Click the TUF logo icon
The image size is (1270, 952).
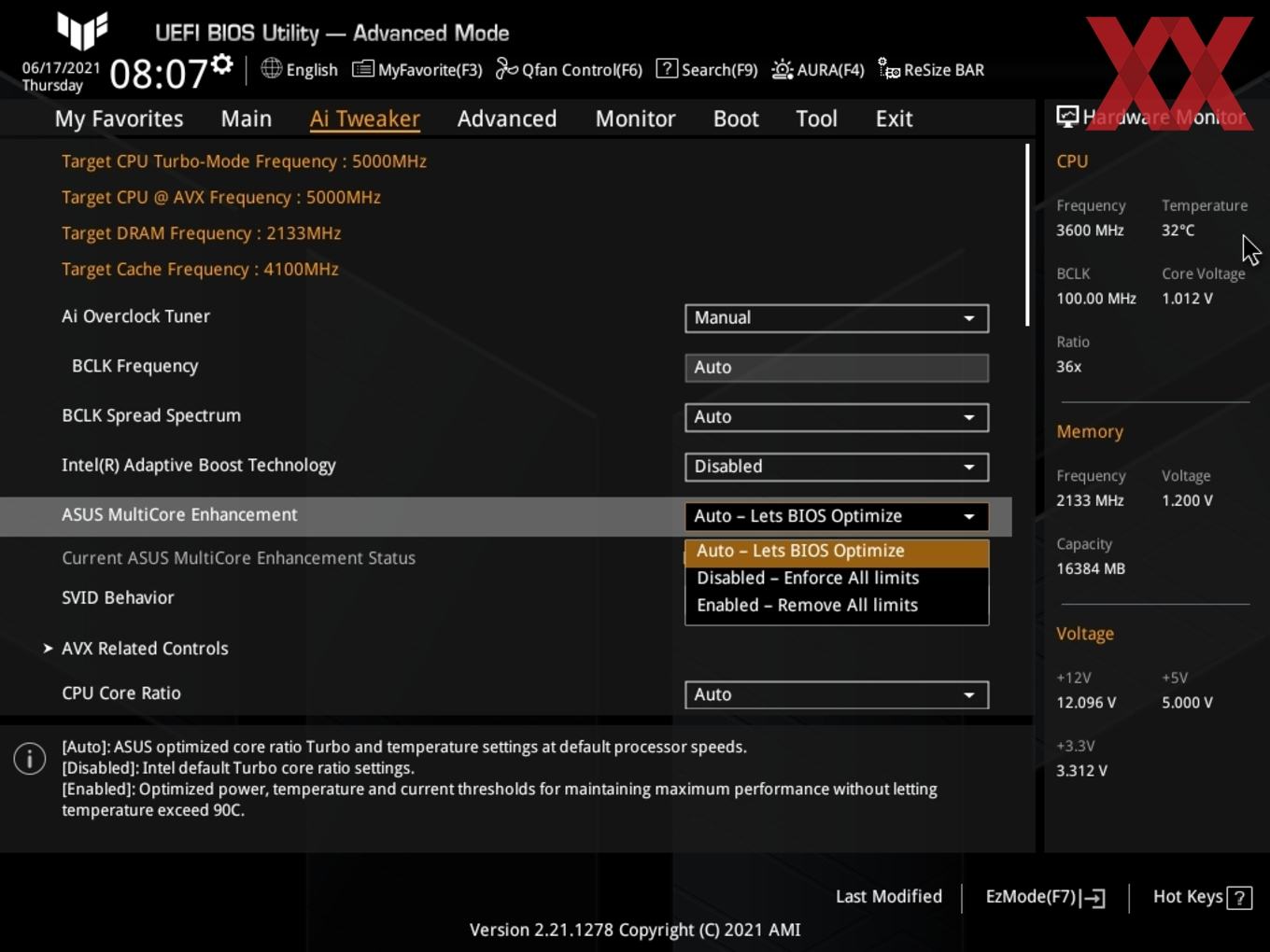pos(82,30)
